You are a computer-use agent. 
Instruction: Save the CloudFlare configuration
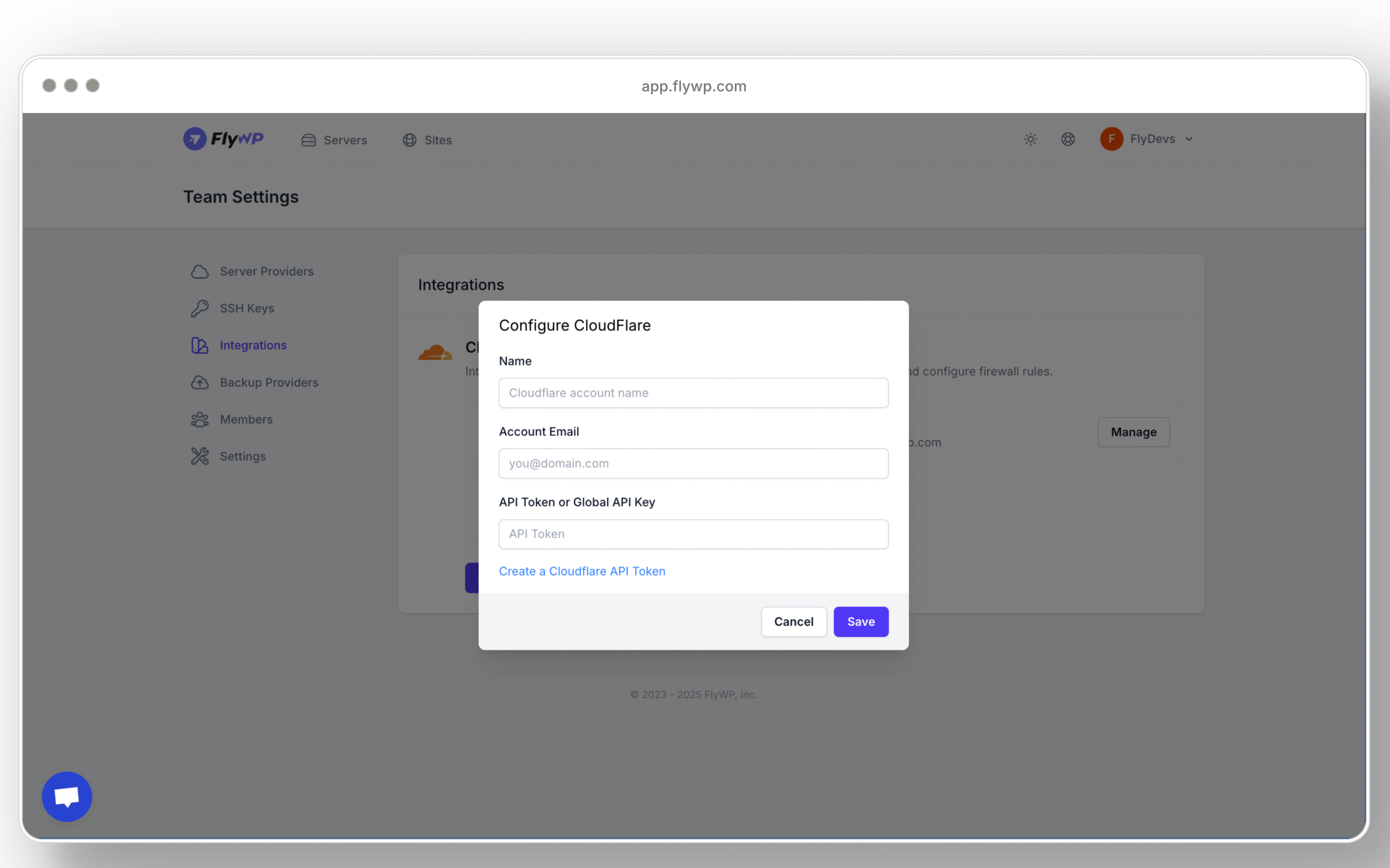[x=861, y=622]
